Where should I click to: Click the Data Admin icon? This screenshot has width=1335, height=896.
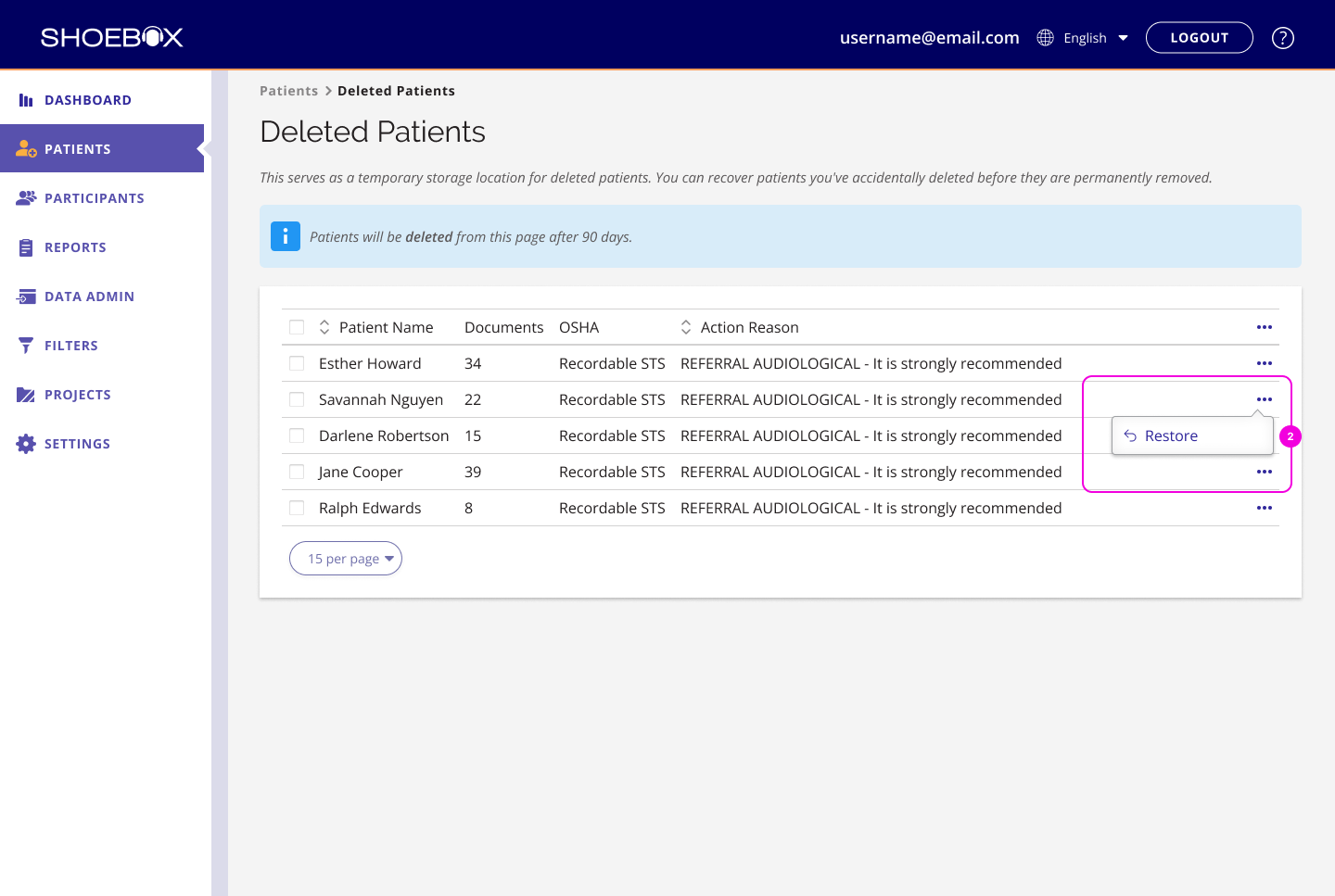tap(26, 297)
